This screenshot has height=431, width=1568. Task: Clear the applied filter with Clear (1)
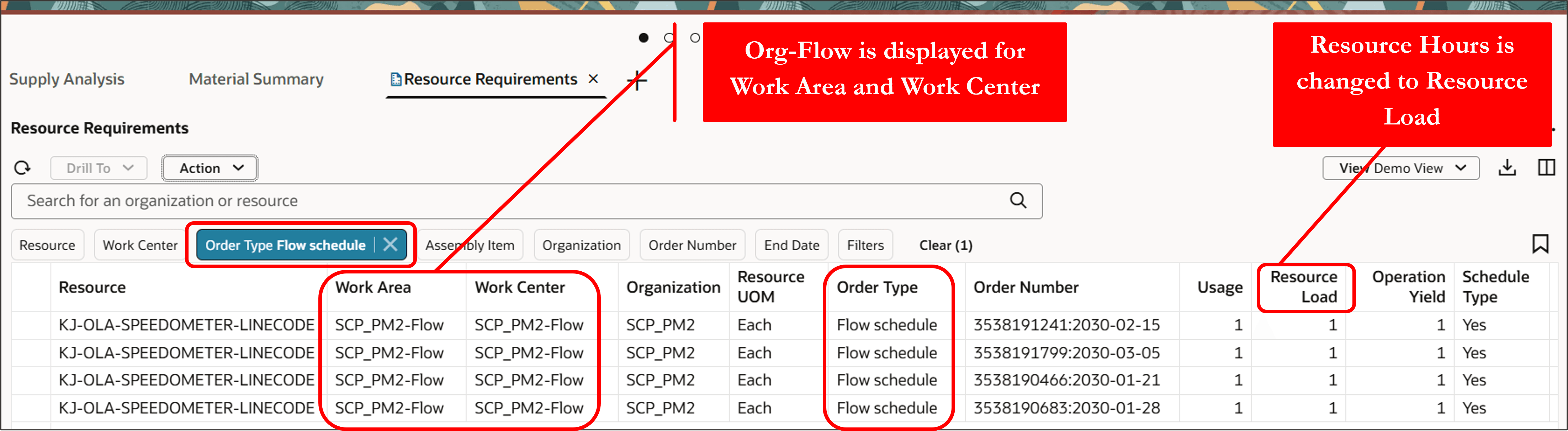945,245
